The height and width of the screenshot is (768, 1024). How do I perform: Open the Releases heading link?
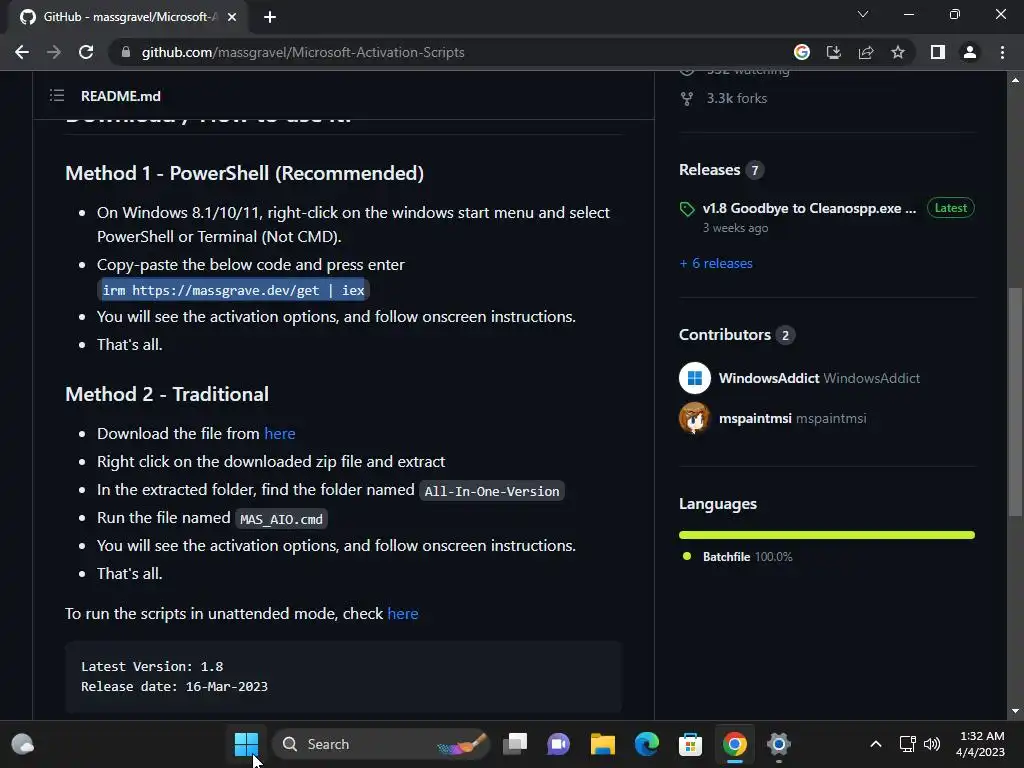click(x=709, y=170)
